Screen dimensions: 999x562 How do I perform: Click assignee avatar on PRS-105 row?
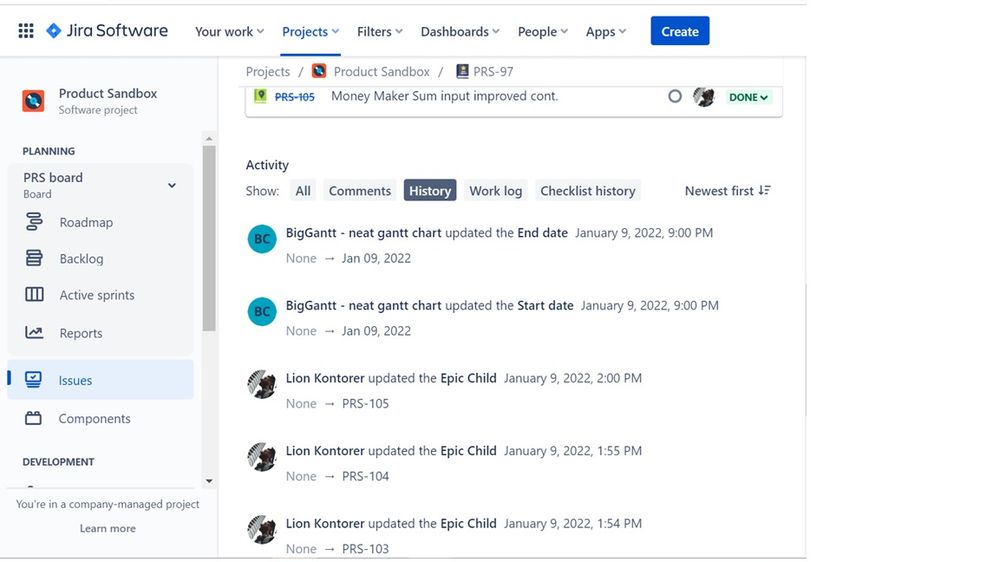[x=704, y=97]
